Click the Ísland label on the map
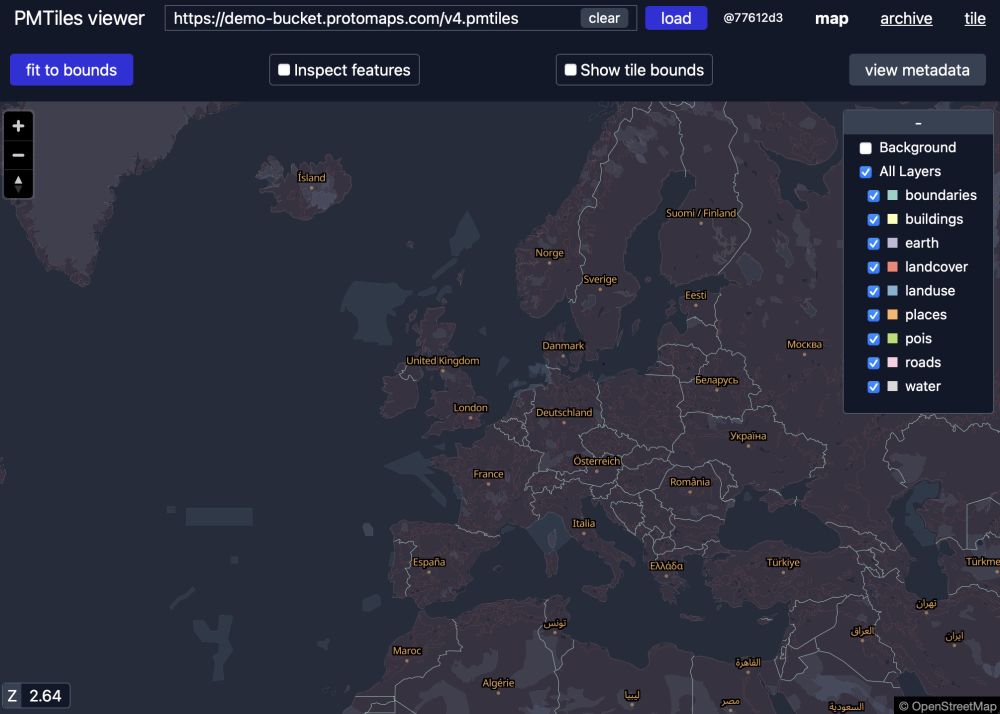This screenshot has height=714, width=1000. [x=312, y=178]
